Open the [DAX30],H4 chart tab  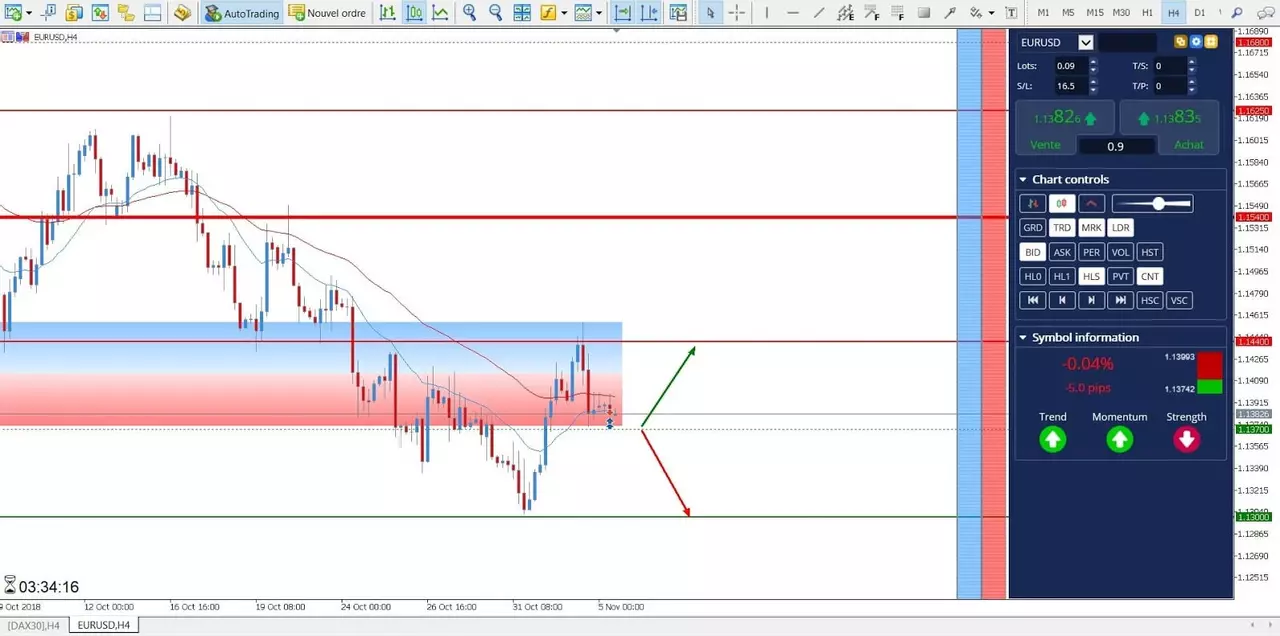click(x=34, y=626)
